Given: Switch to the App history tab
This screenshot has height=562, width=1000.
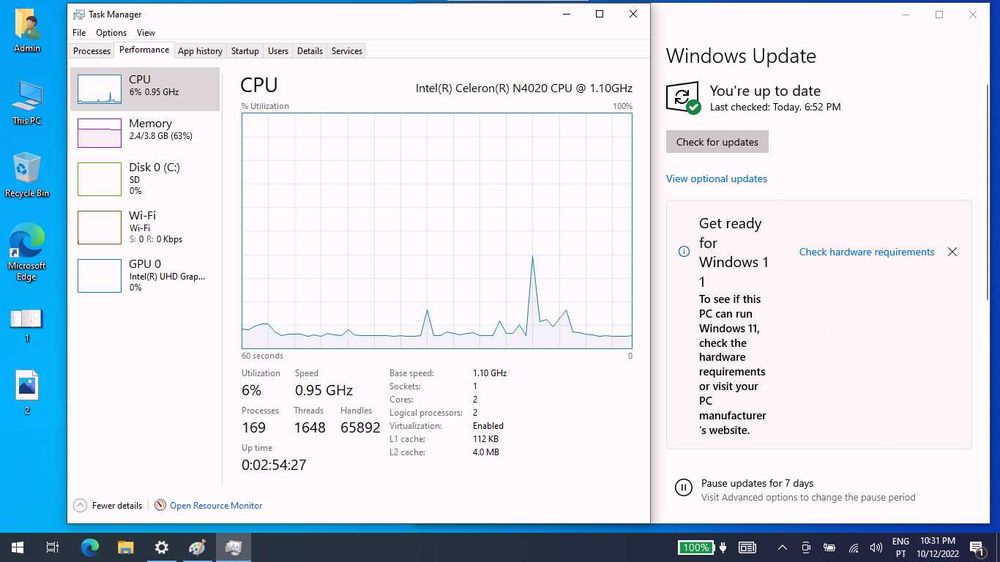Looking at the screenshot, I should (x=200, y=51).
